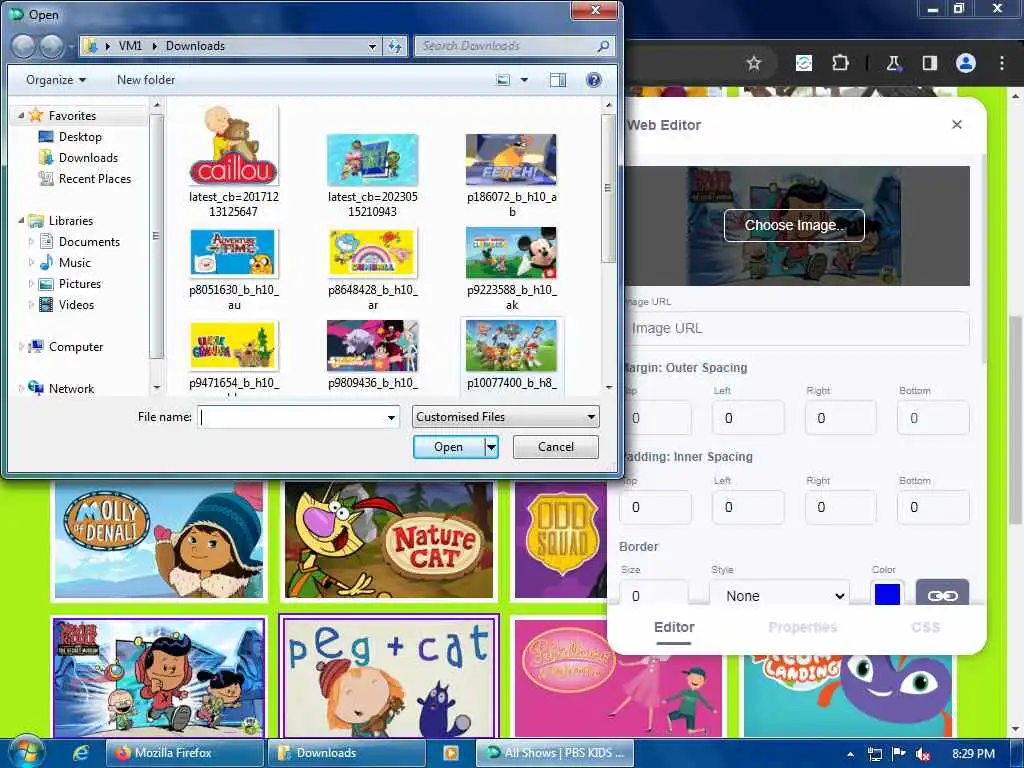Select Desktop in Favorites
1024x768 pixels.
80,136
